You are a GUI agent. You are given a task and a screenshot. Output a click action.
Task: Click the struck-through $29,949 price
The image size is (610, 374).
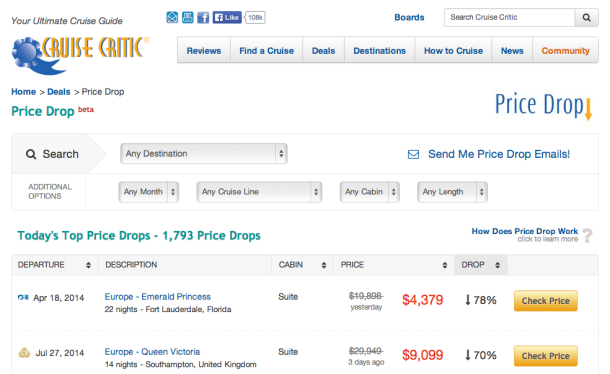(x=366, y=351)
